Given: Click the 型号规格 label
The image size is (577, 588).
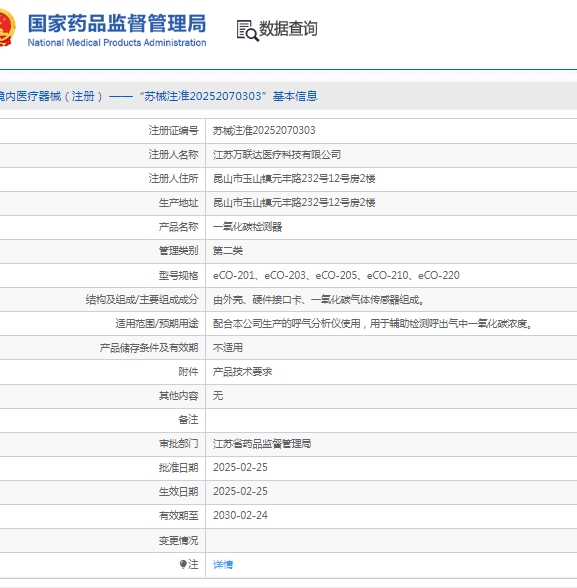Looking at the screenshot, I should (x=178, y=275).
